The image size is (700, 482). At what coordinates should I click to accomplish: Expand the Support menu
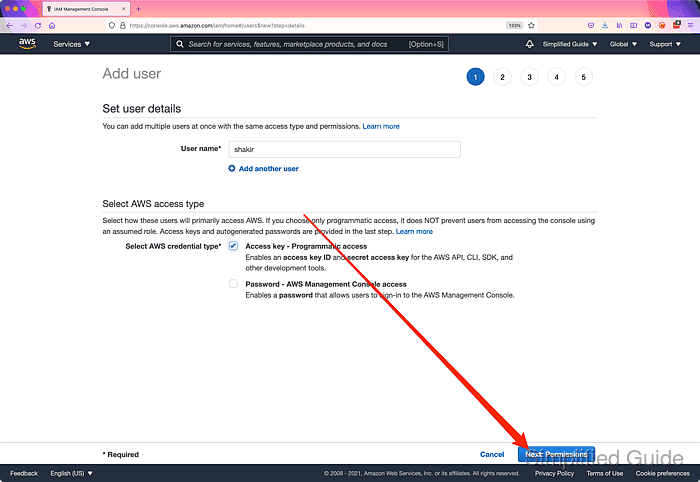tap(665, 44)
